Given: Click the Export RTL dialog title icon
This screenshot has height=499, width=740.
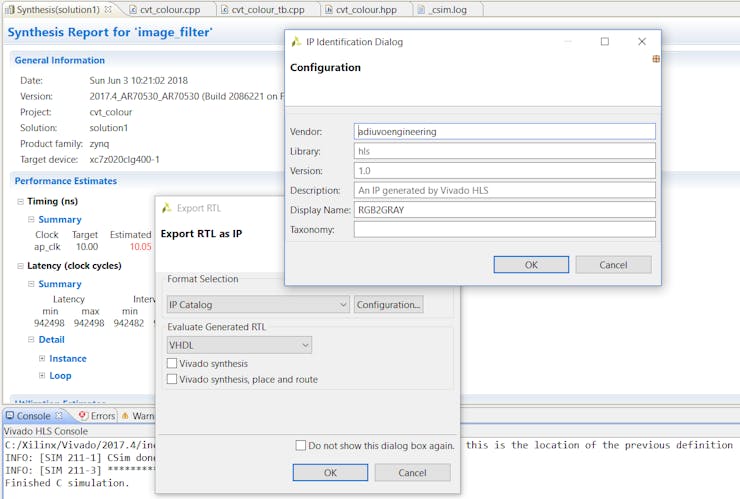Looking at the screenshot, I should [x=167, y=208].
